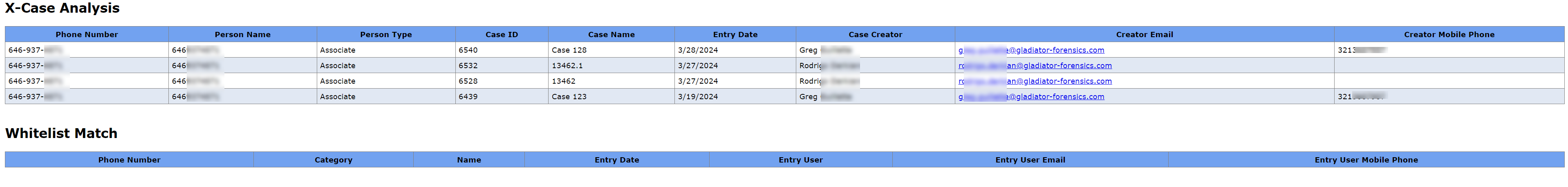Click the Person Name column header
Image resolution: width=1568 pixels, height=187 pixels.
242,35
